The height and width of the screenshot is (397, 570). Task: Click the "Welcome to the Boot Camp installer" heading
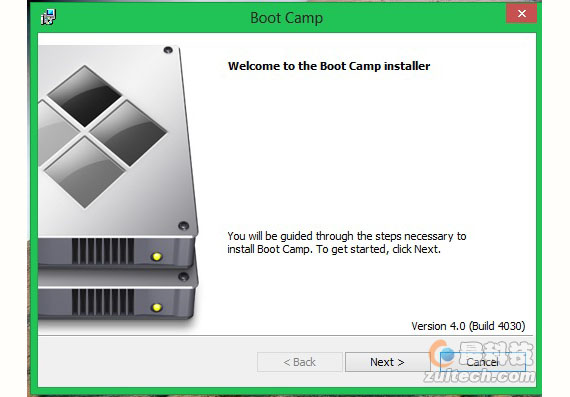click(329, 66)
